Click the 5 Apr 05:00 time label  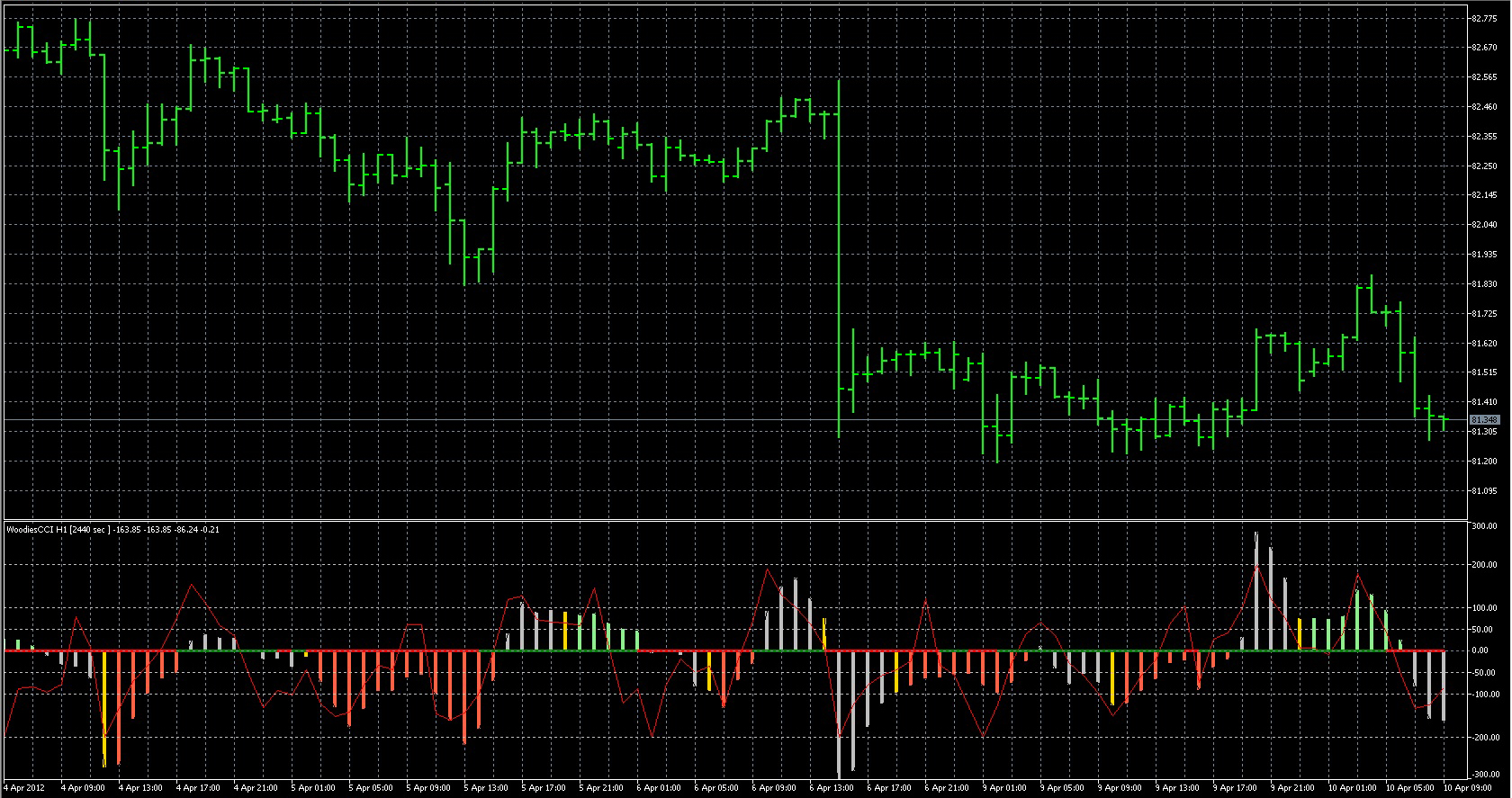coord(371,788)
